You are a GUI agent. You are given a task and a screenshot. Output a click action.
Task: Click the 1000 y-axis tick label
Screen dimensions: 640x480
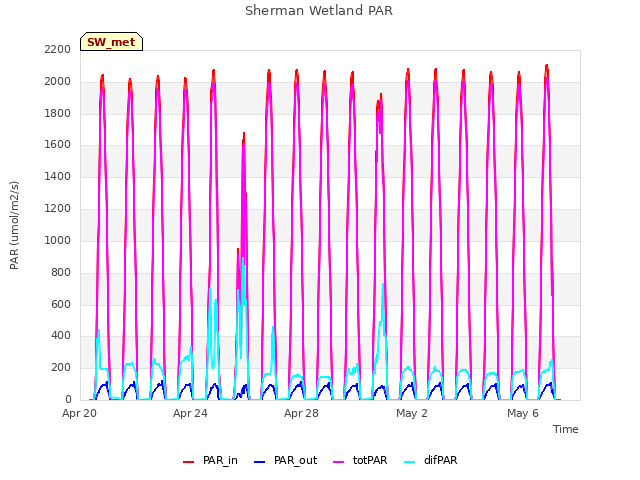58,240
